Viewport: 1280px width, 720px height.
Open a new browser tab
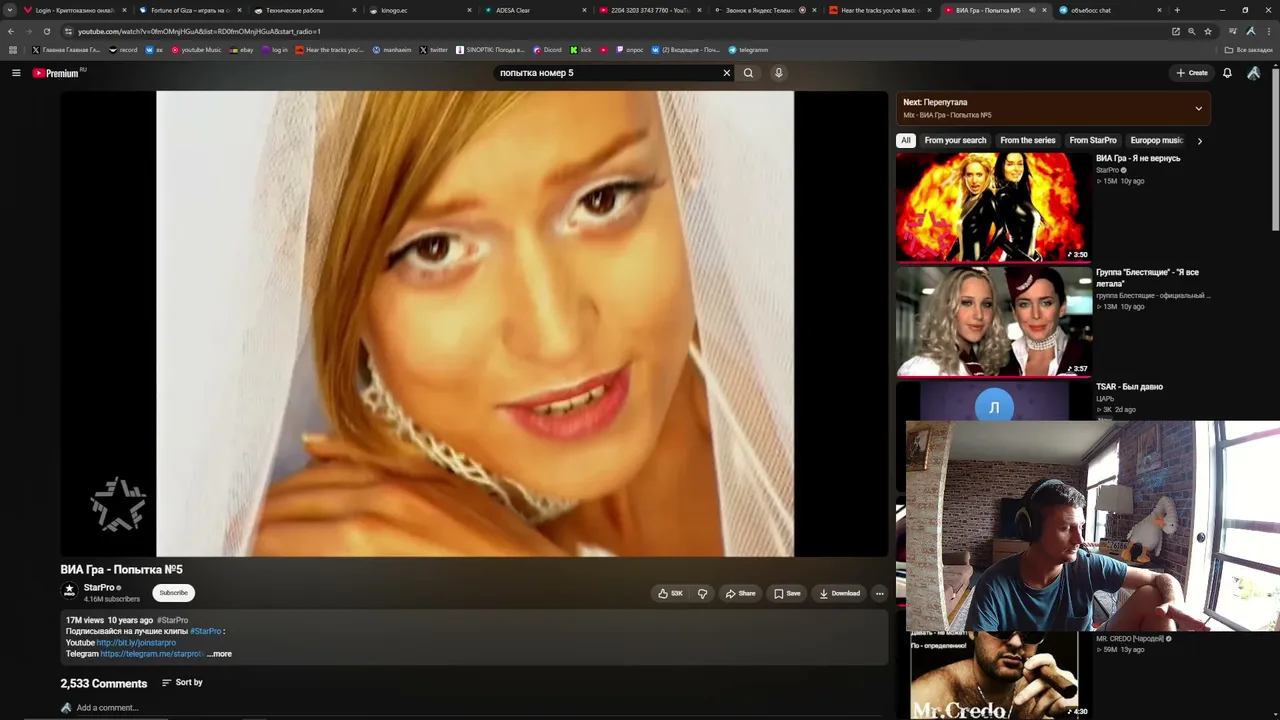[x=1177, y=10]
